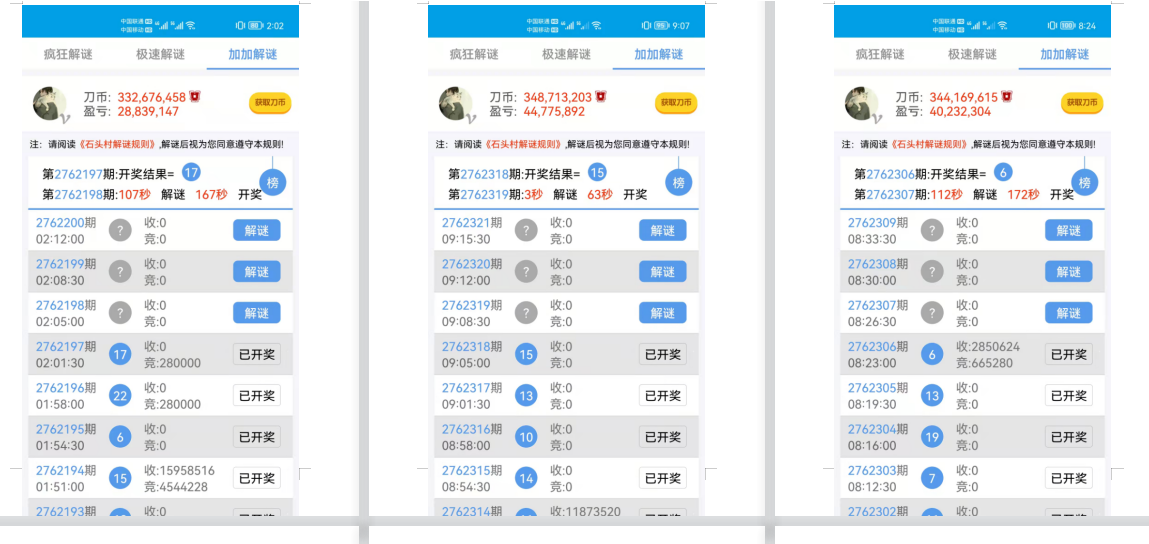Select 加加解谜 tab in the 8:24 screen
The height and width of the screenshot is (544, 1149).
(x=1065, y=54)
